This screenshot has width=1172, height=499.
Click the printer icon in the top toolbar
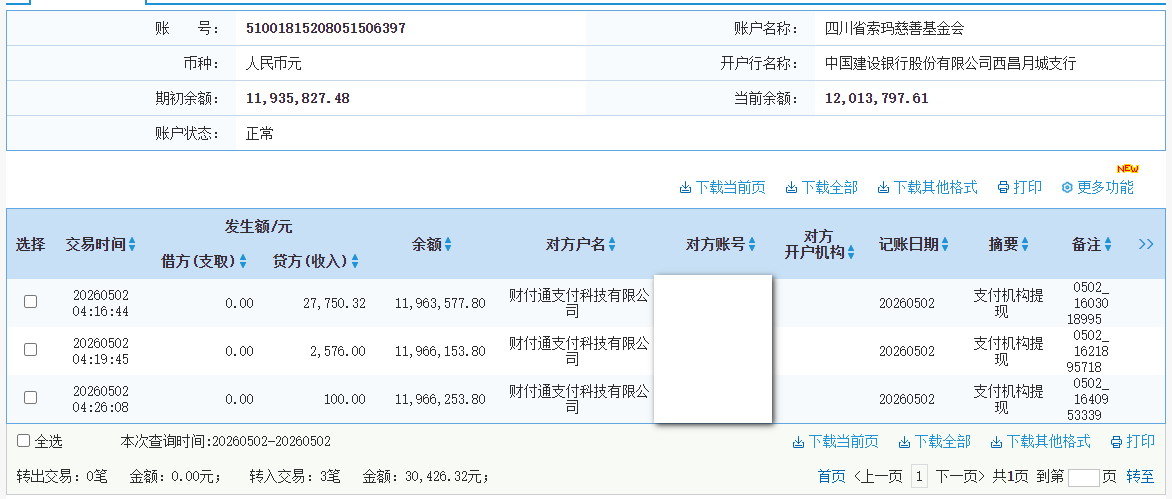point(1004,187)
